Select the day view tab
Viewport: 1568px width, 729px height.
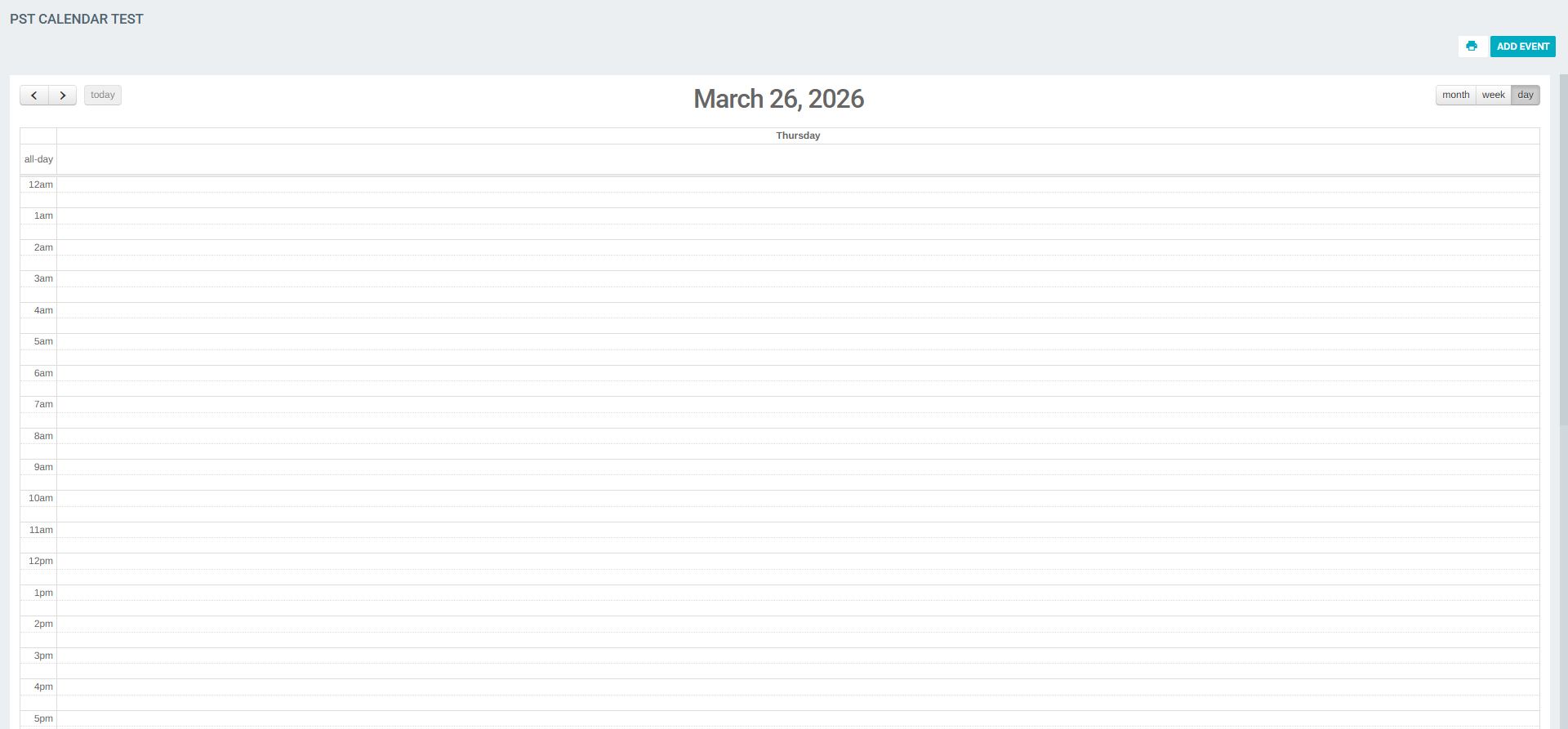point(1525,96)
